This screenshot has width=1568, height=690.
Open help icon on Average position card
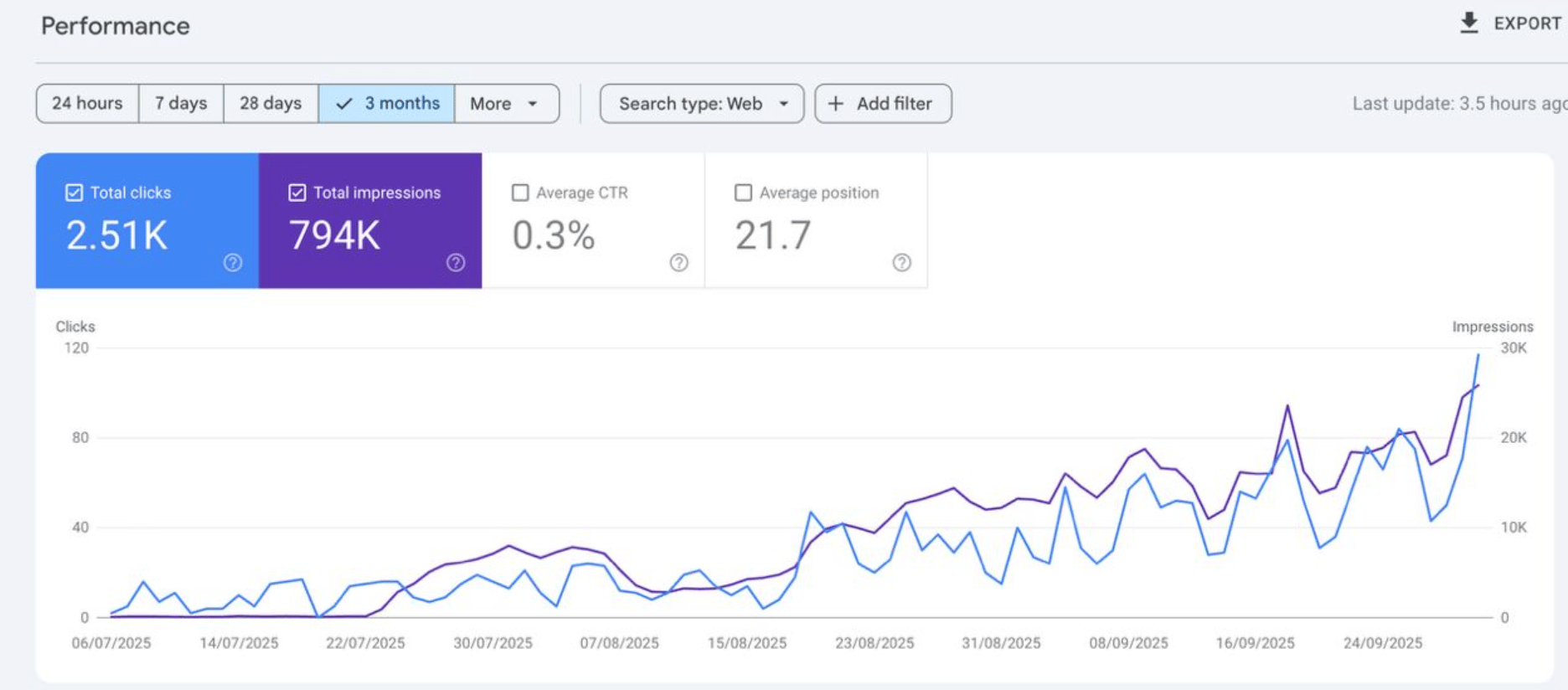click(x=902, y=263)
